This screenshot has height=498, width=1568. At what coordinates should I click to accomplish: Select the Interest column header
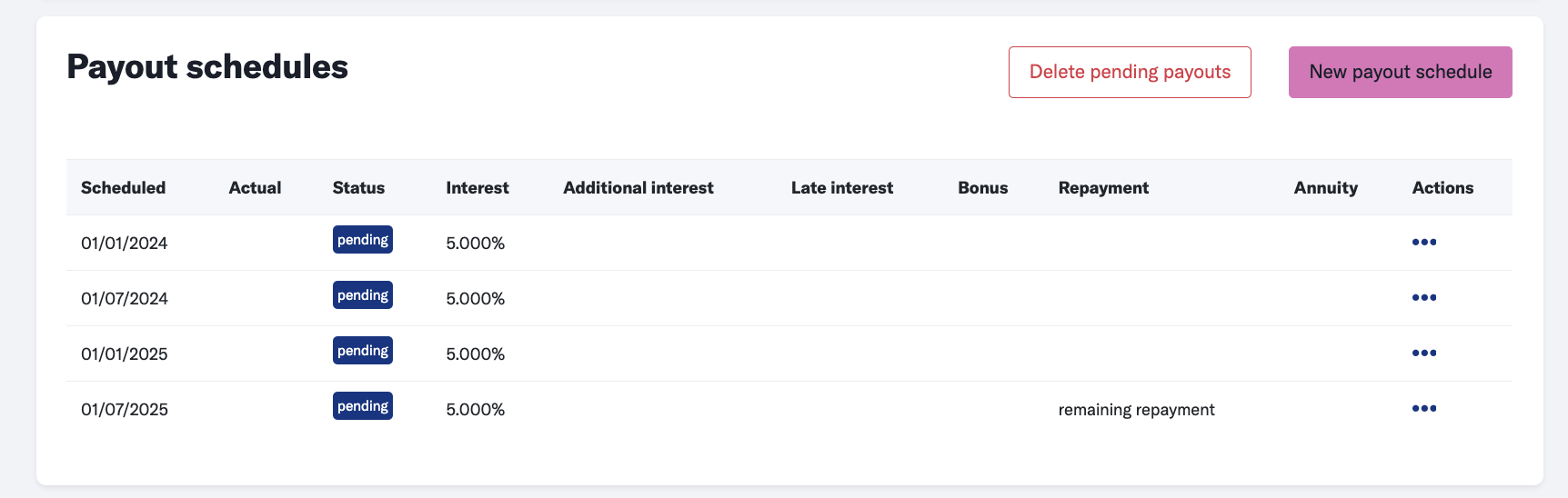(477, 188)
